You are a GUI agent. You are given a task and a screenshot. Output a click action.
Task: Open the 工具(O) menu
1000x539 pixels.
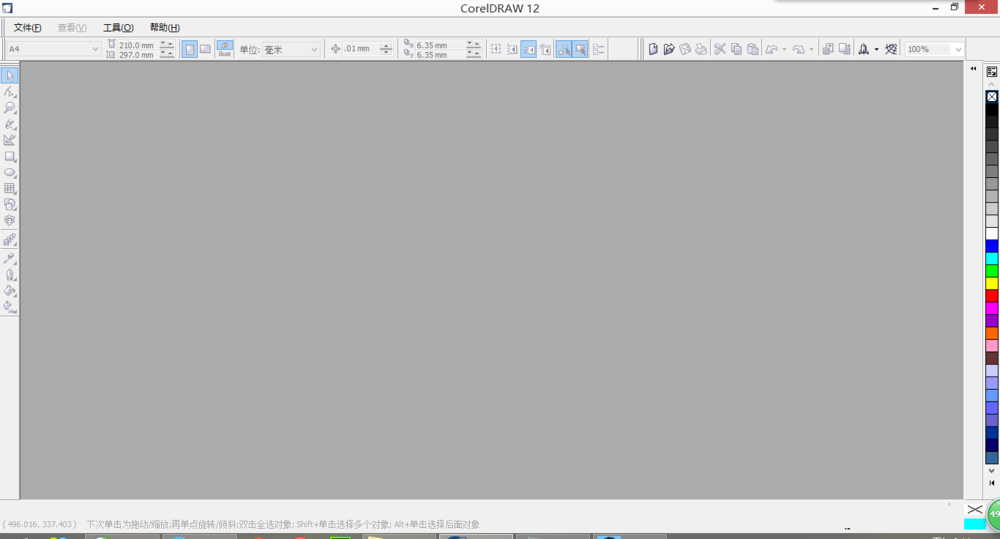[x=118, y=27]
